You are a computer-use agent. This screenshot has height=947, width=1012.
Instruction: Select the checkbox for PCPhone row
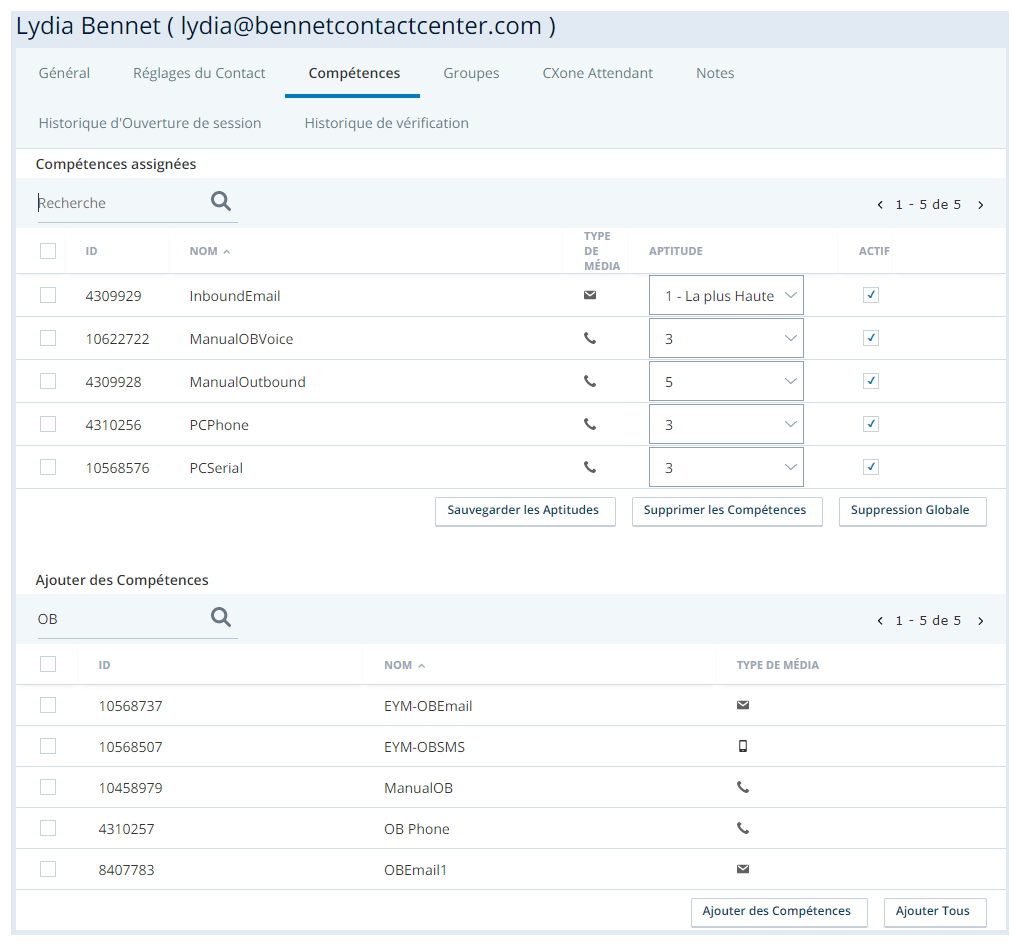pyautogui.click(x=48, y=424)
